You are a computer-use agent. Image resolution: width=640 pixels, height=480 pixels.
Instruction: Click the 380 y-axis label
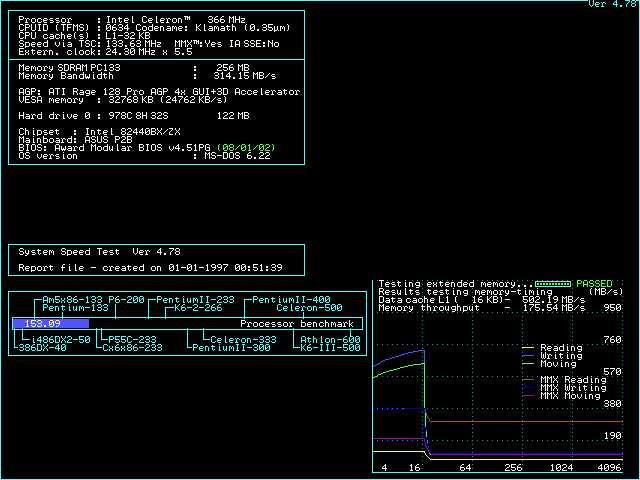click(x=613, y=404)
